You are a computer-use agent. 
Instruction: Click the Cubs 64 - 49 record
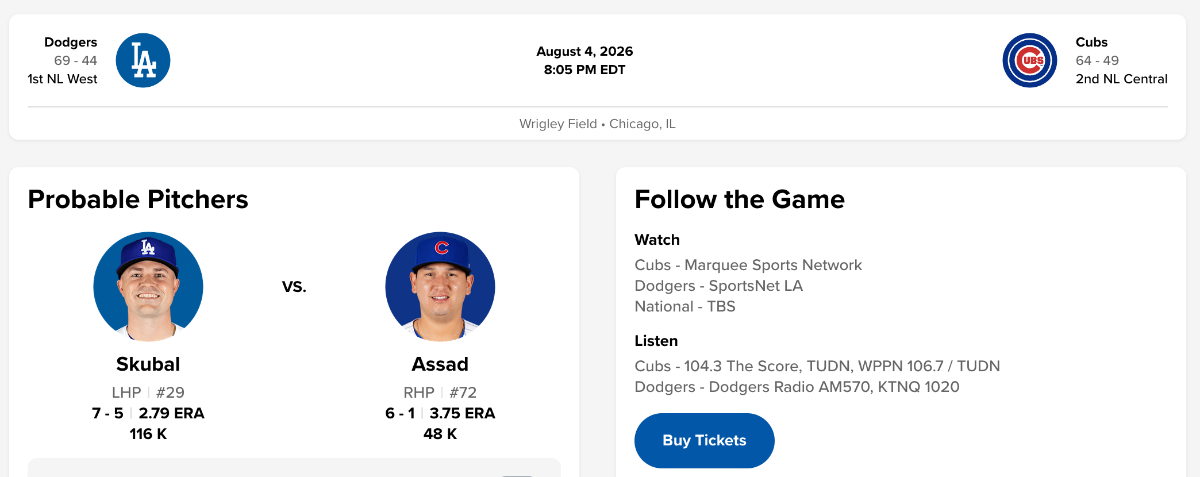coord(1097,60)
